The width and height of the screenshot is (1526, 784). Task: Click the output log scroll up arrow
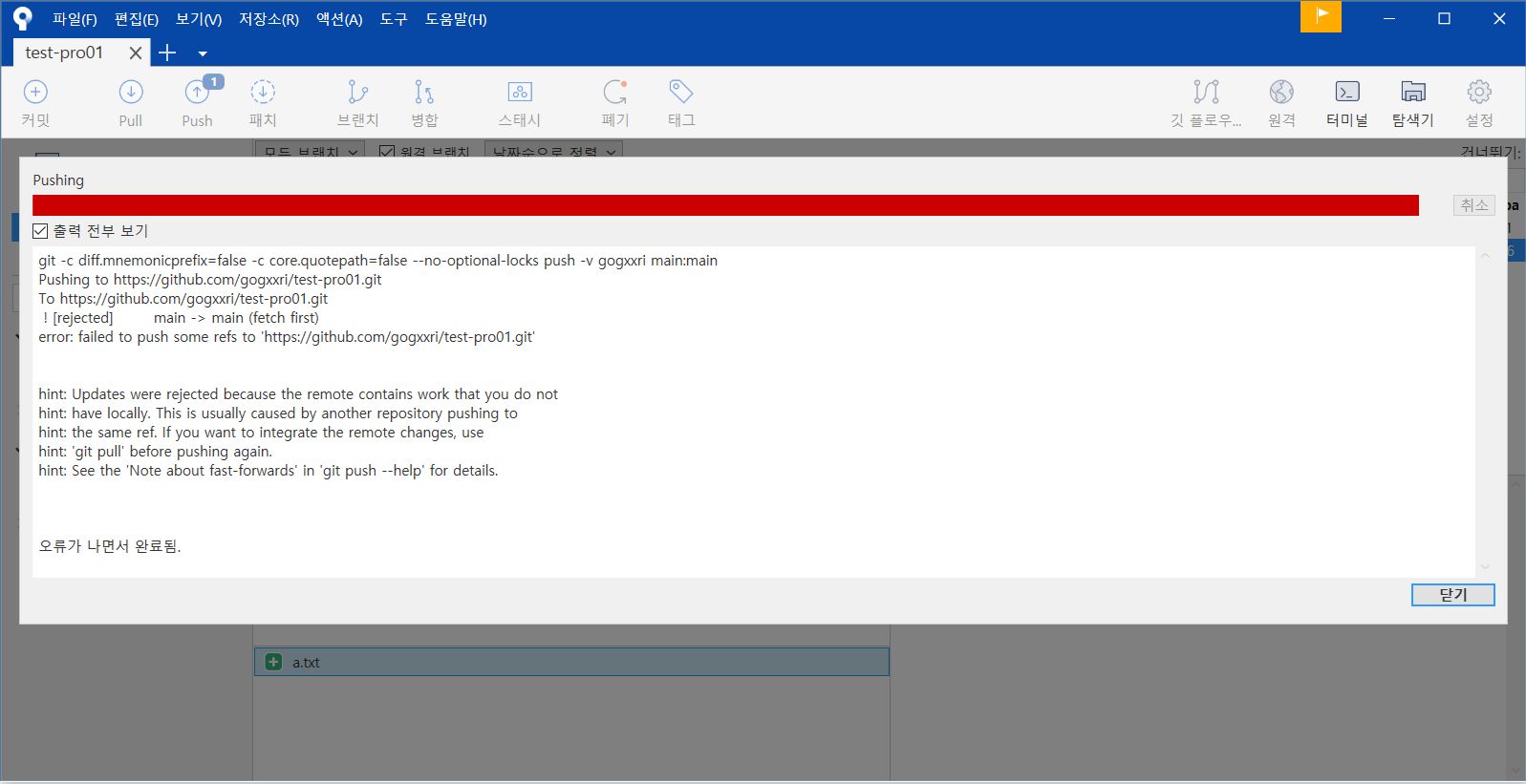pyautogui.click(x=1485, y=255)
